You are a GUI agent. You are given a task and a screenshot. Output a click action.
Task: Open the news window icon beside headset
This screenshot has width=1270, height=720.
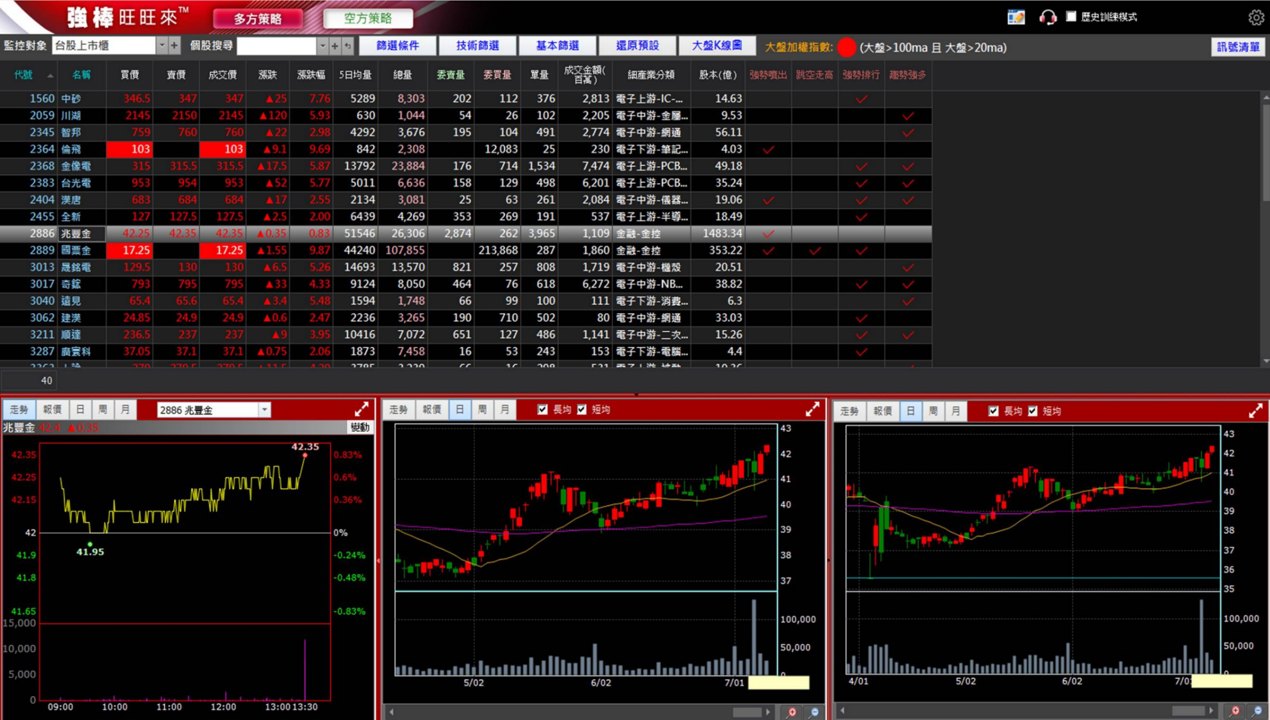click(1016, 17)
